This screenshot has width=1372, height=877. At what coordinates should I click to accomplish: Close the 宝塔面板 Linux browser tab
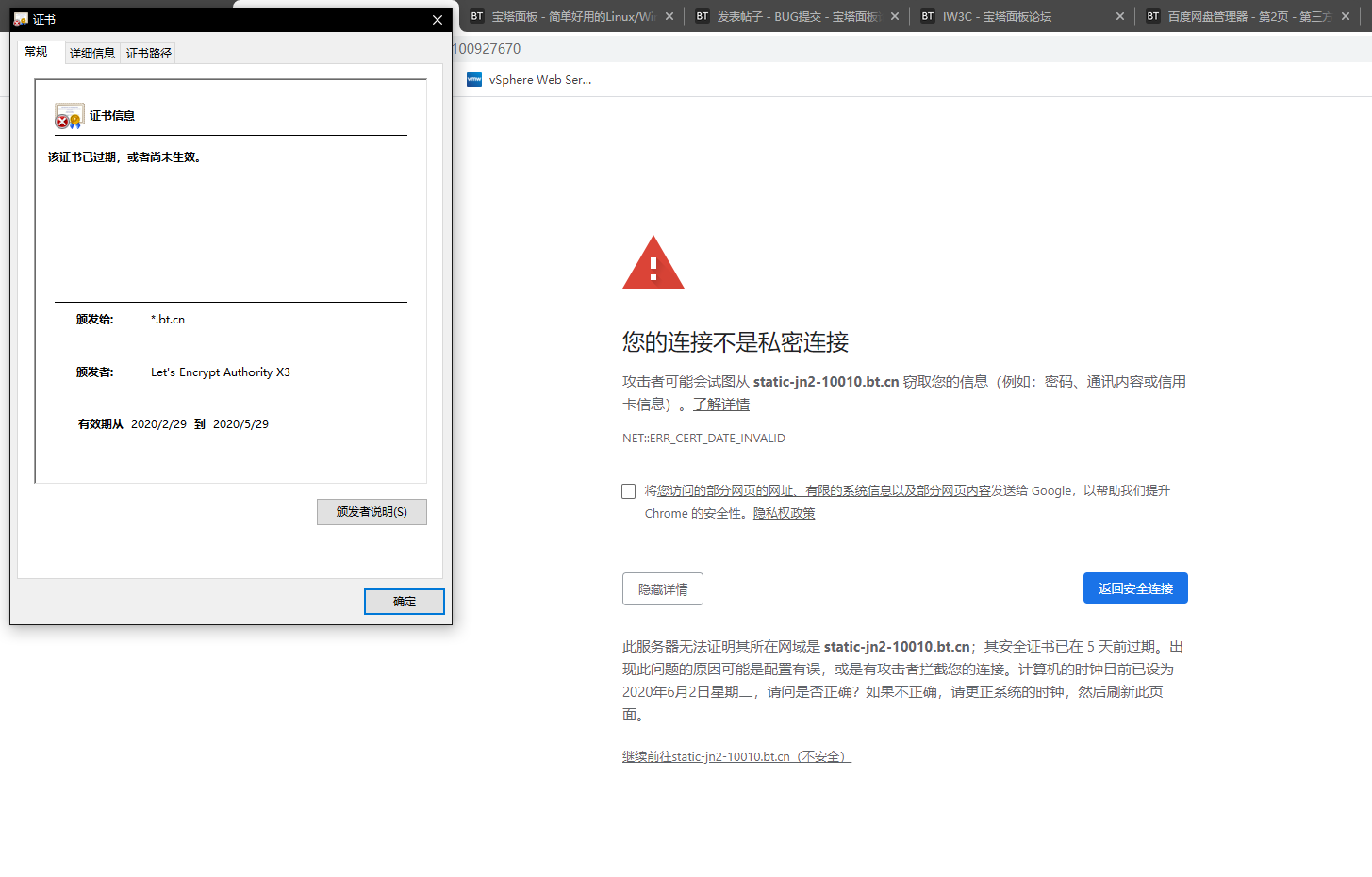tap(669, 16)
